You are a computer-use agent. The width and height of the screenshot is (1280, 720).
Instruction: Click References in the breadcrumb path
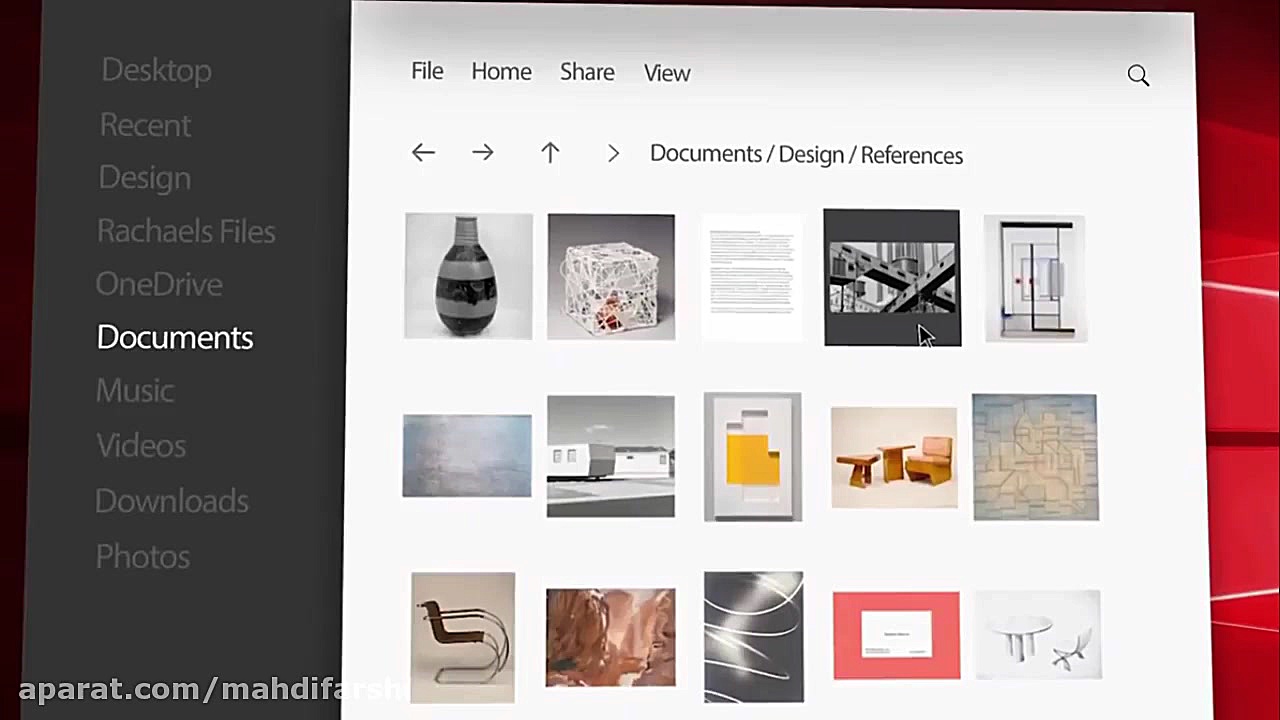912,155
